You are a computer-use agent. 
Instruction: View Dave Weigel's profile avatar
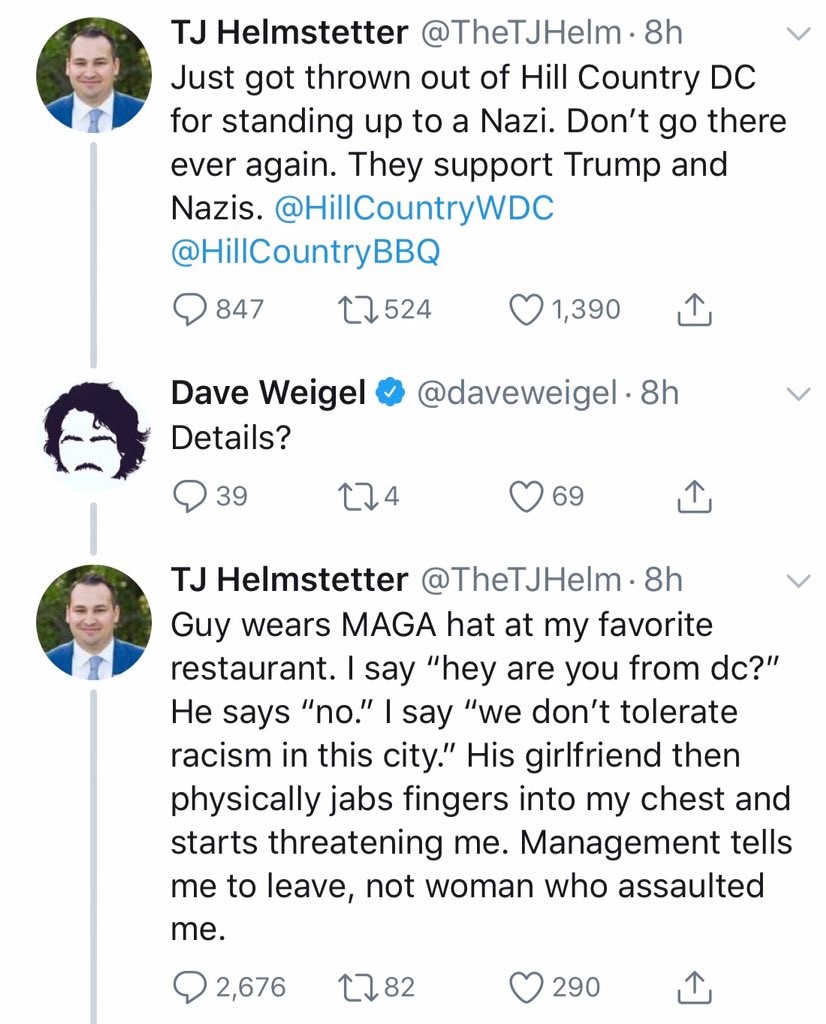click(x=93, y=432)
